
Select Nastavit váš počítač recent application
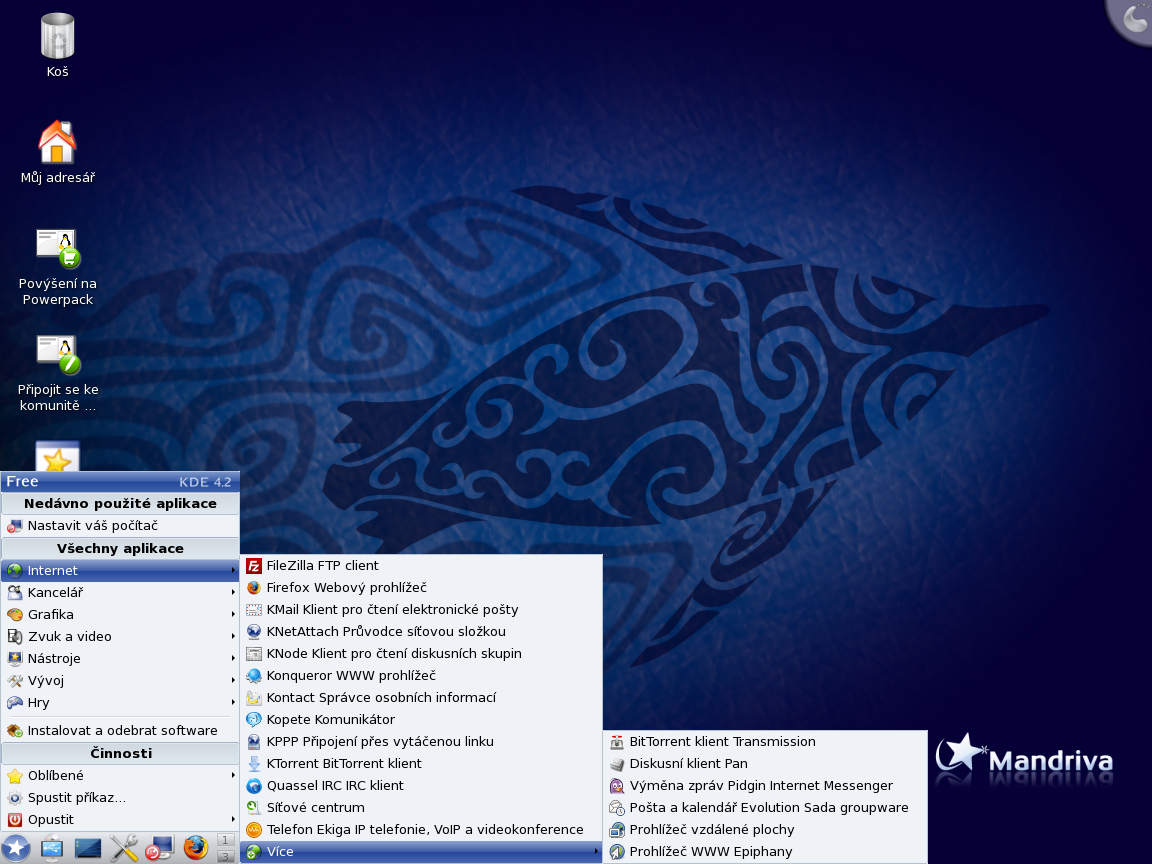pyautogui.click(x=120, y=526)
